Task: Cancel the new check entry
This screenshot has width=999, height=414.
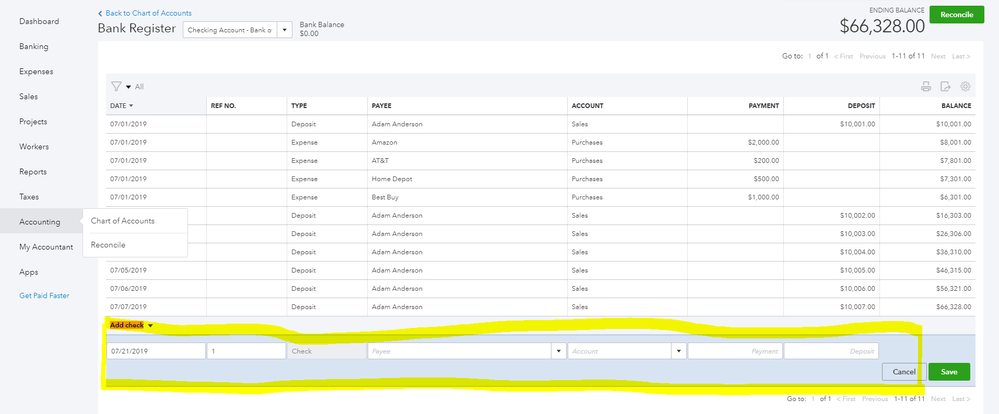Action: pos(904,372)
